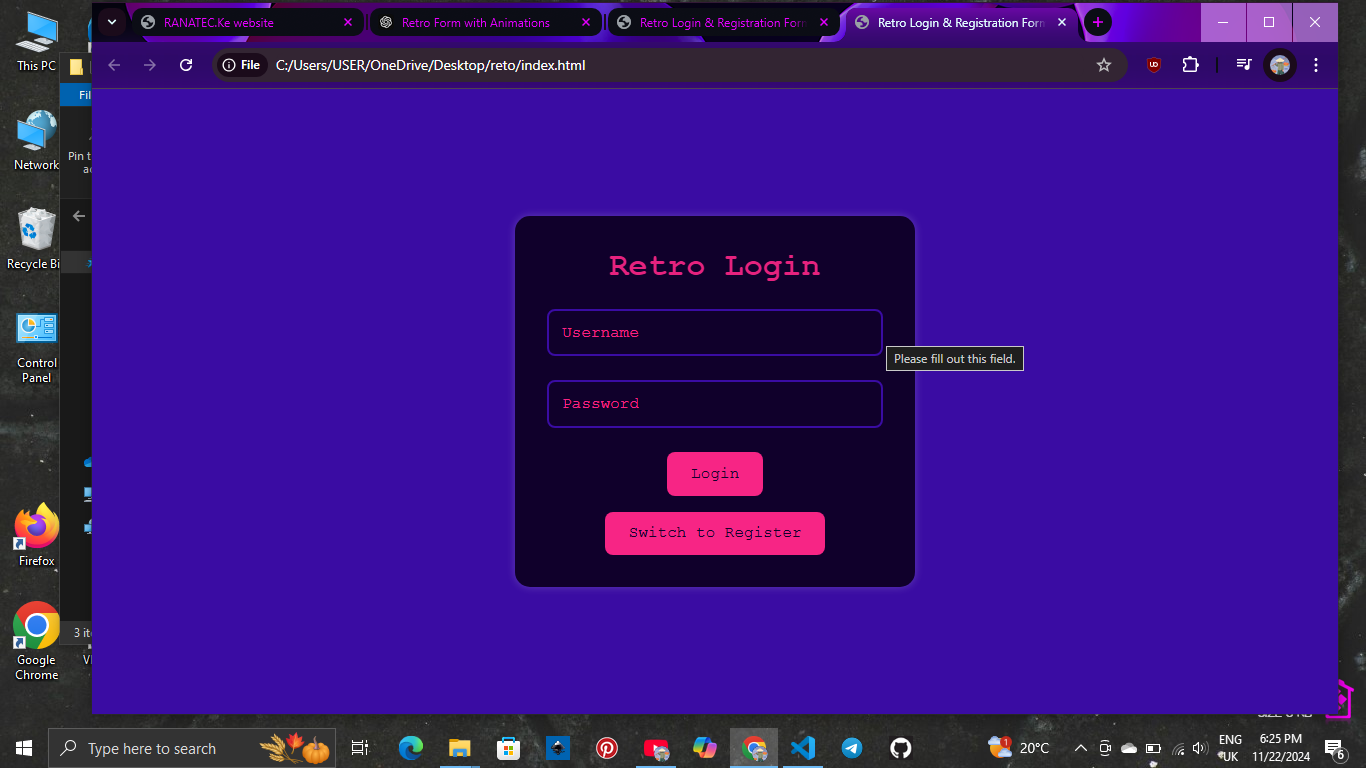Focus the Password input field

[715, 404]
